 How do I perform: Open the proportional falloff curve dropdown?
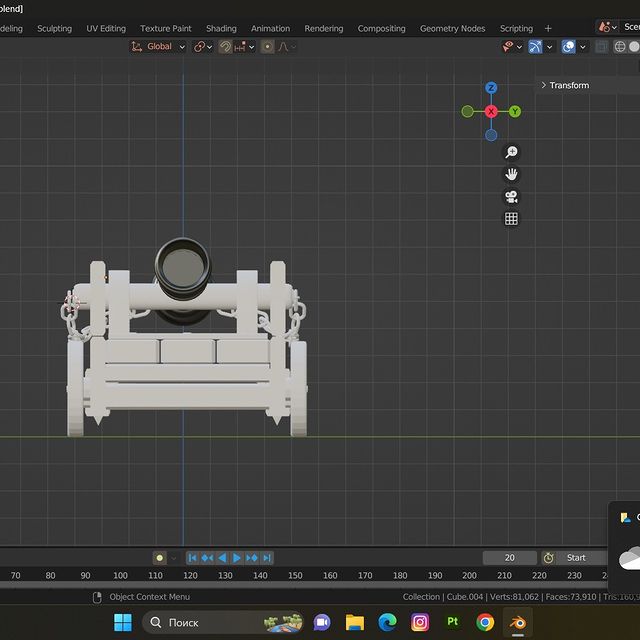click(x=287, y=47)
